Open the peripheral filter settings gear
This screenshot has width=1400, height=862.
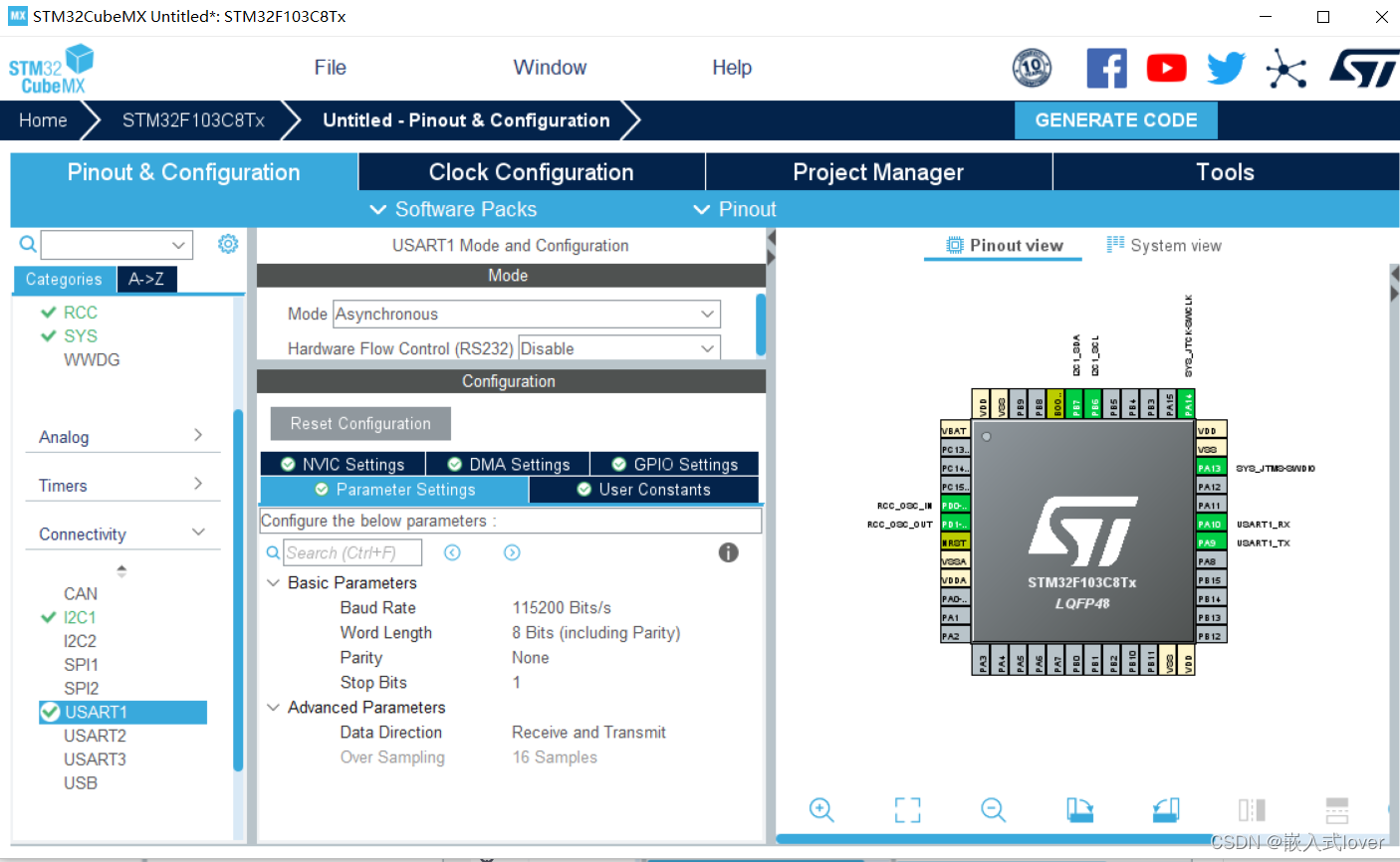point(228,243)
